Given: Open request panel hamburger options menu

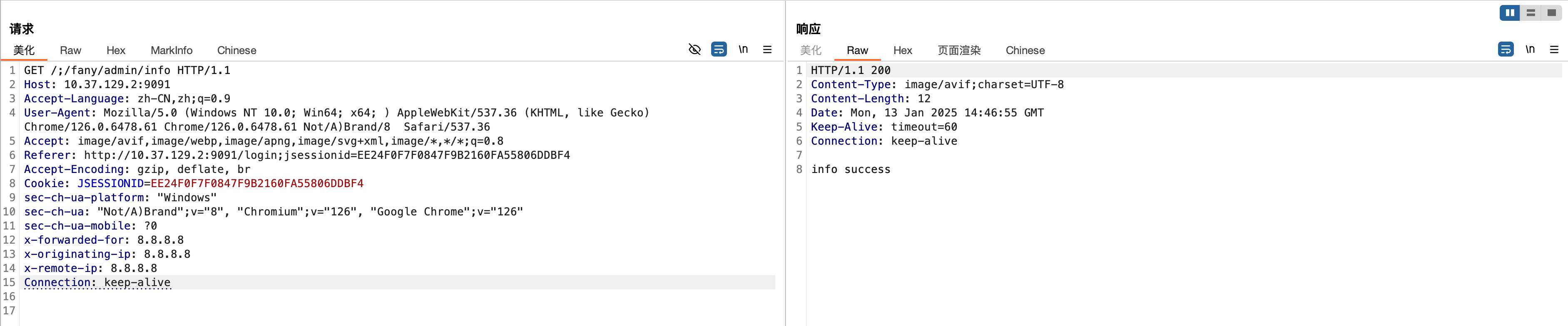Looking at the screenshot, I should coord(767,49).
